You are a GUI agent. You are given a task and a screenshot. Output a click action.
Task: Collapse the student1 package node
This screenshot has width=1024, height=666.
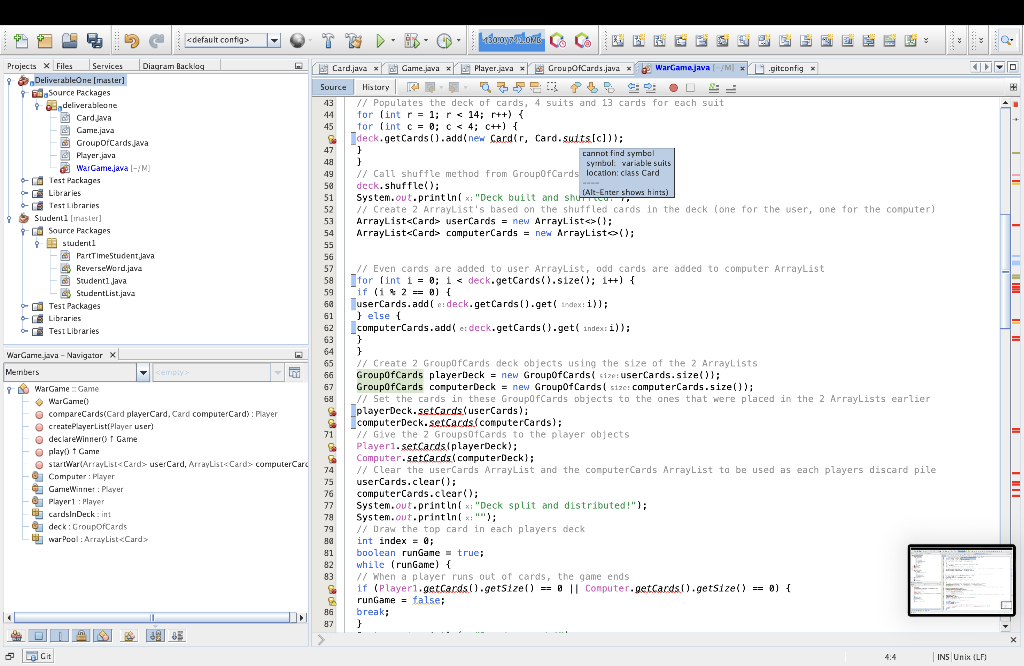pyautogui.click(x=39, y=243)
